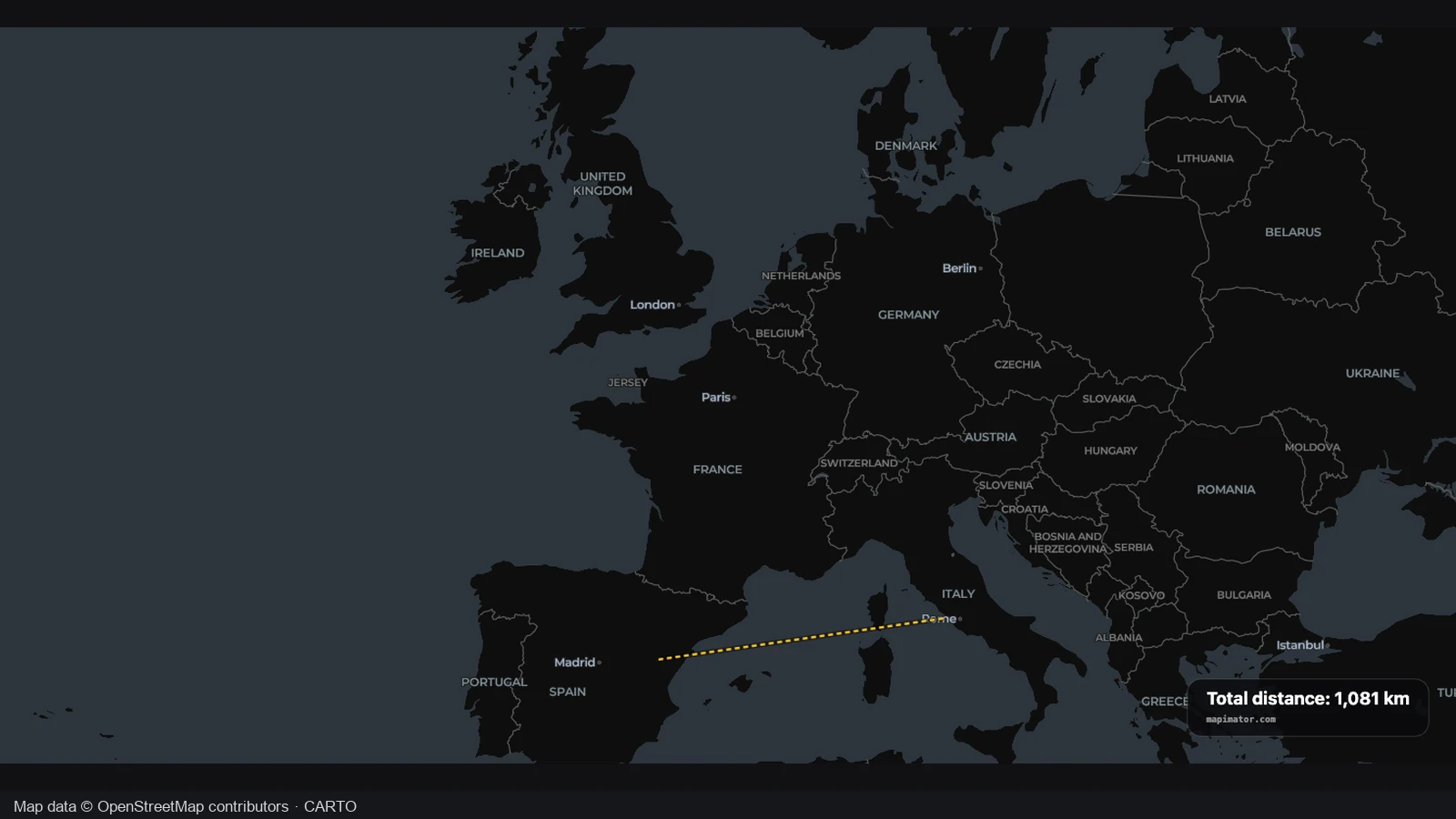The image size is (1456, 819).
Task: Click the UNITED KINGDOM label
Action: click(x=602, y=184)
